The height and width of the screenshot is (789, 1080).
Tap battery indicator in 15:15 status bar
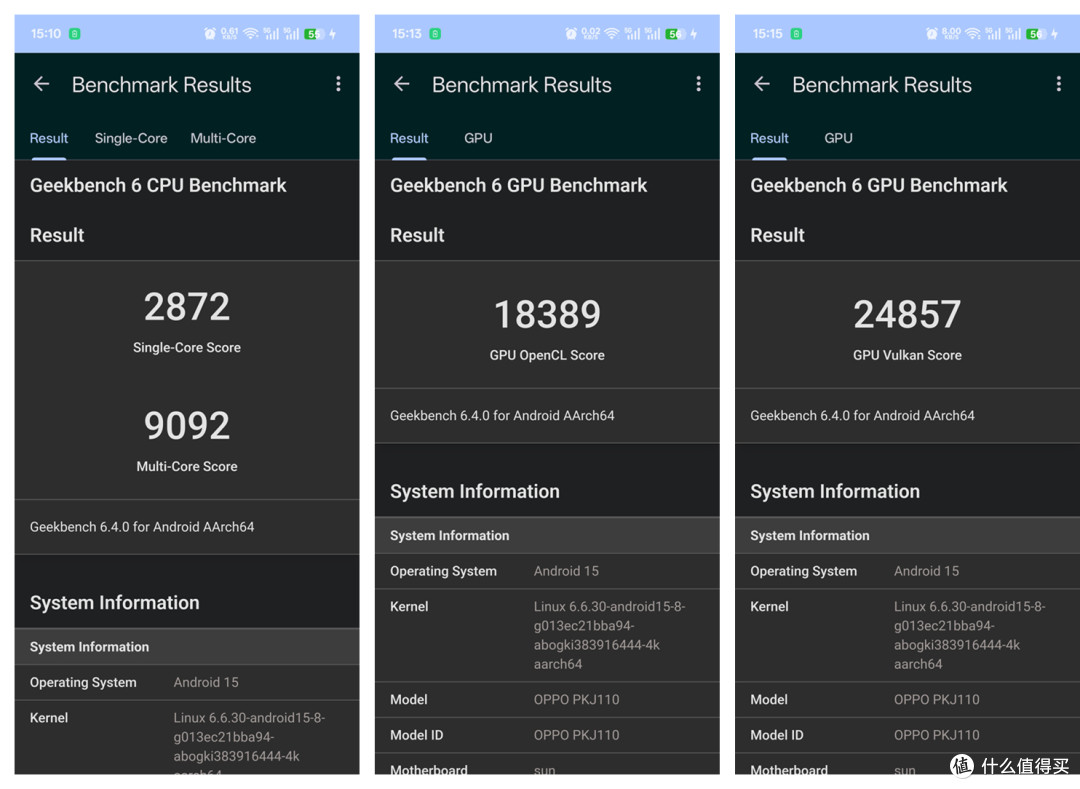click(1036, 34)
